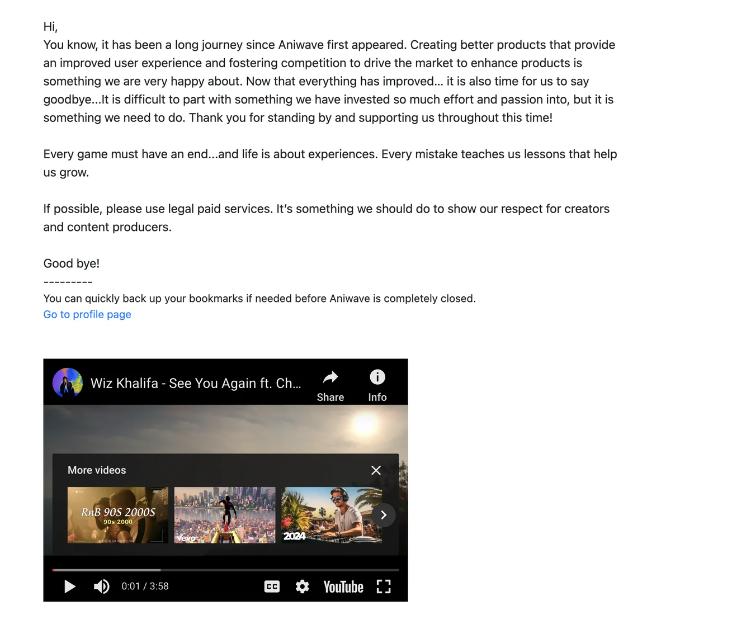Enter fullscreen mode for the video
The width and height of the screenshot is (748, 619).
[384, 586]
